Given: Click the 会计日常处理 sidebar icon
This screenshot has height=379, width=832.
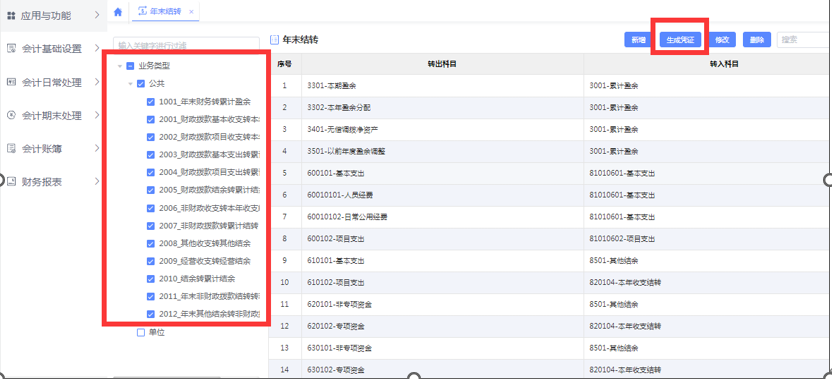Looking at the screenshot, I should point(11,82).
